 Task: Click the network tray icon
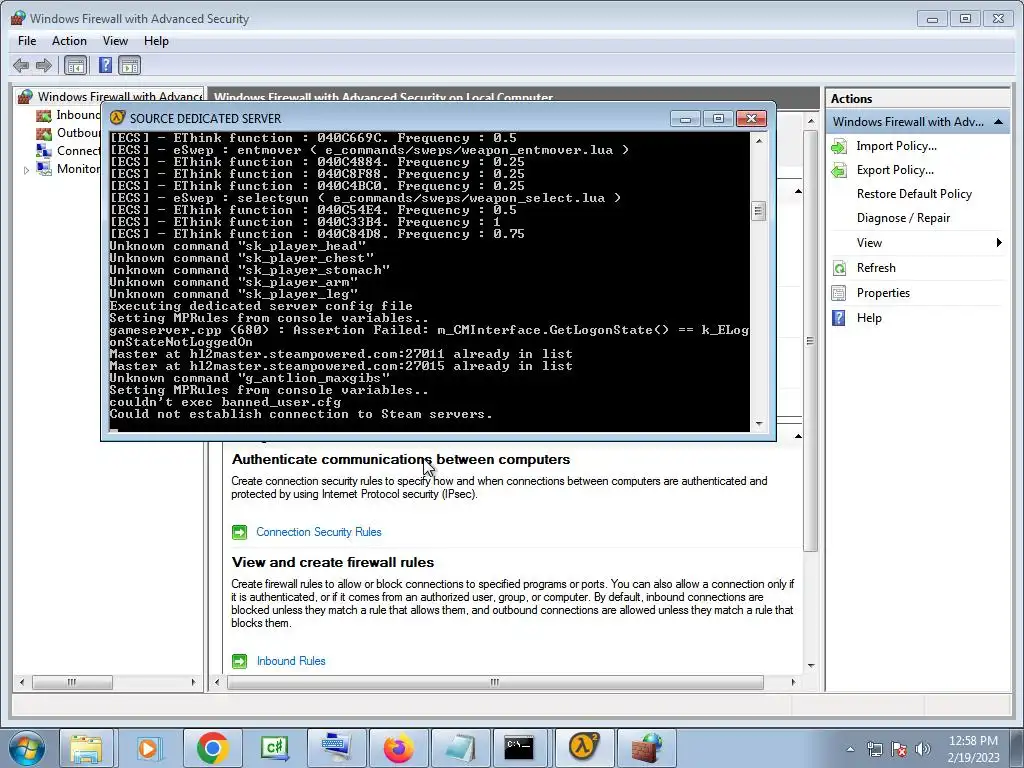874,749
